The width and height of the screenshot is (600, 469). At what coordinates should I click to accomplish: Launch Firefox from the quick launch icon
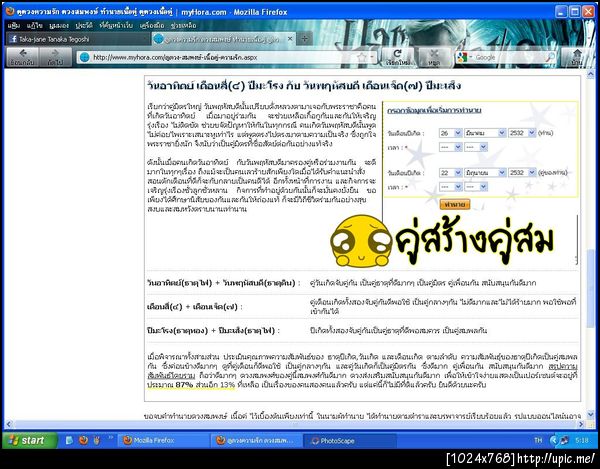[83, 440]
